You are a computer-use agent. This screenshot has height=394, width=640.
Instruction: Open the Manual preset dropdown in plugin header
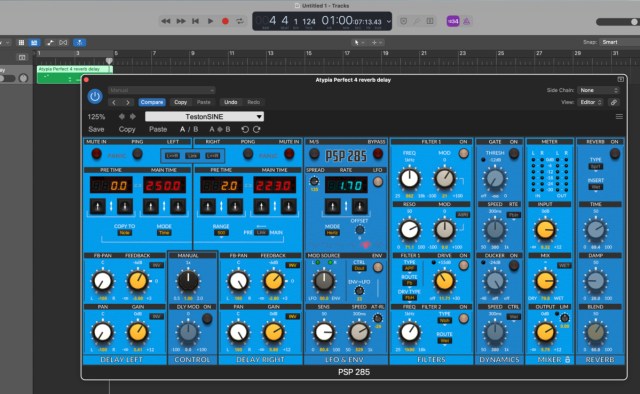pyautogui.click(x=162, y=90)
